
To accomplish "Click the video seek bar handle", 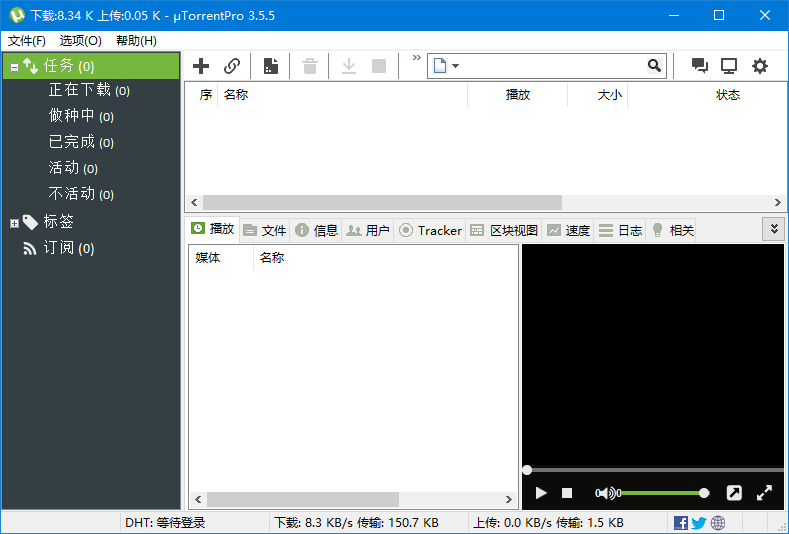I will click(527, 470).
